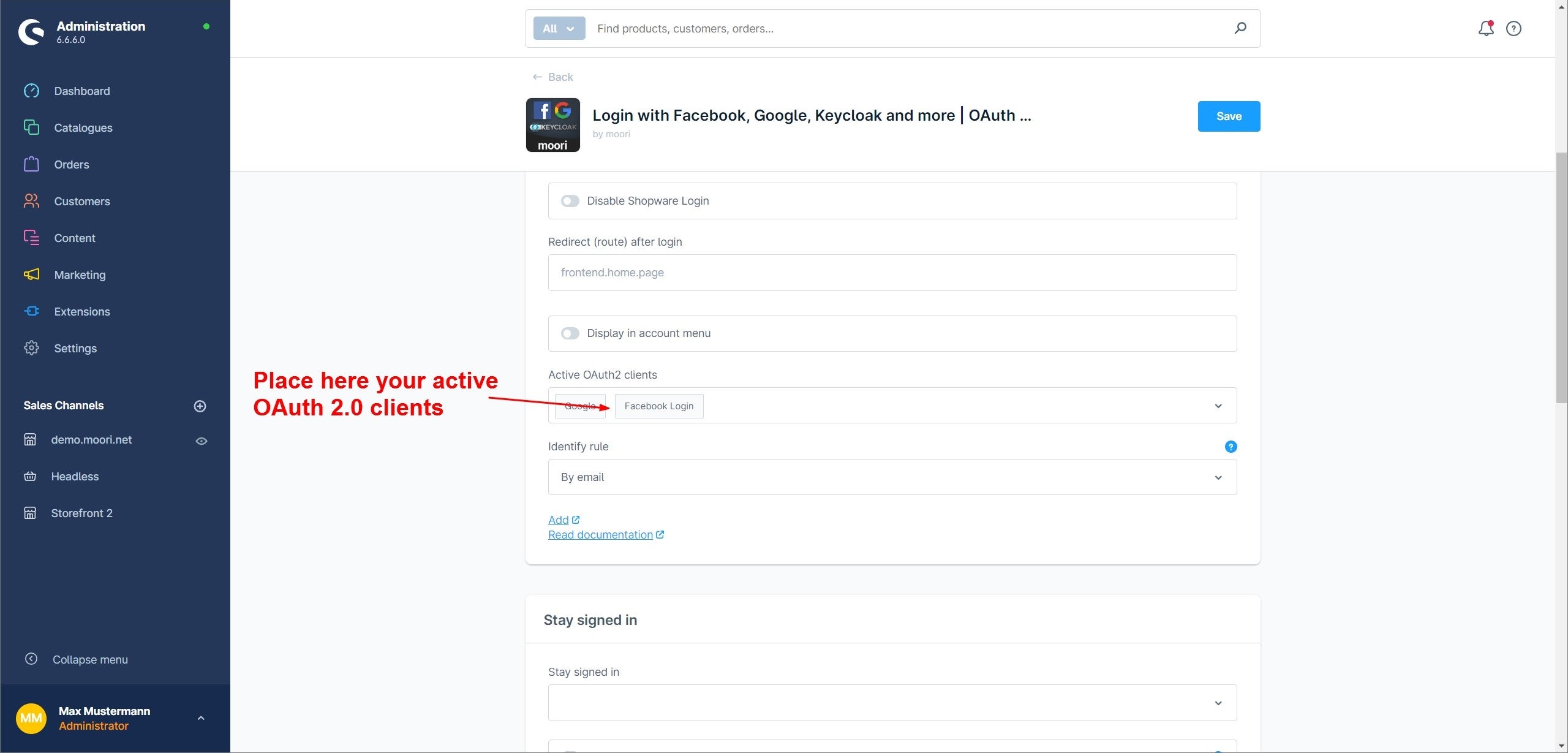The width and height of the screenshot is (1568, 753).
Task: Toggle the Display in account menu switch
Action: 570,333
